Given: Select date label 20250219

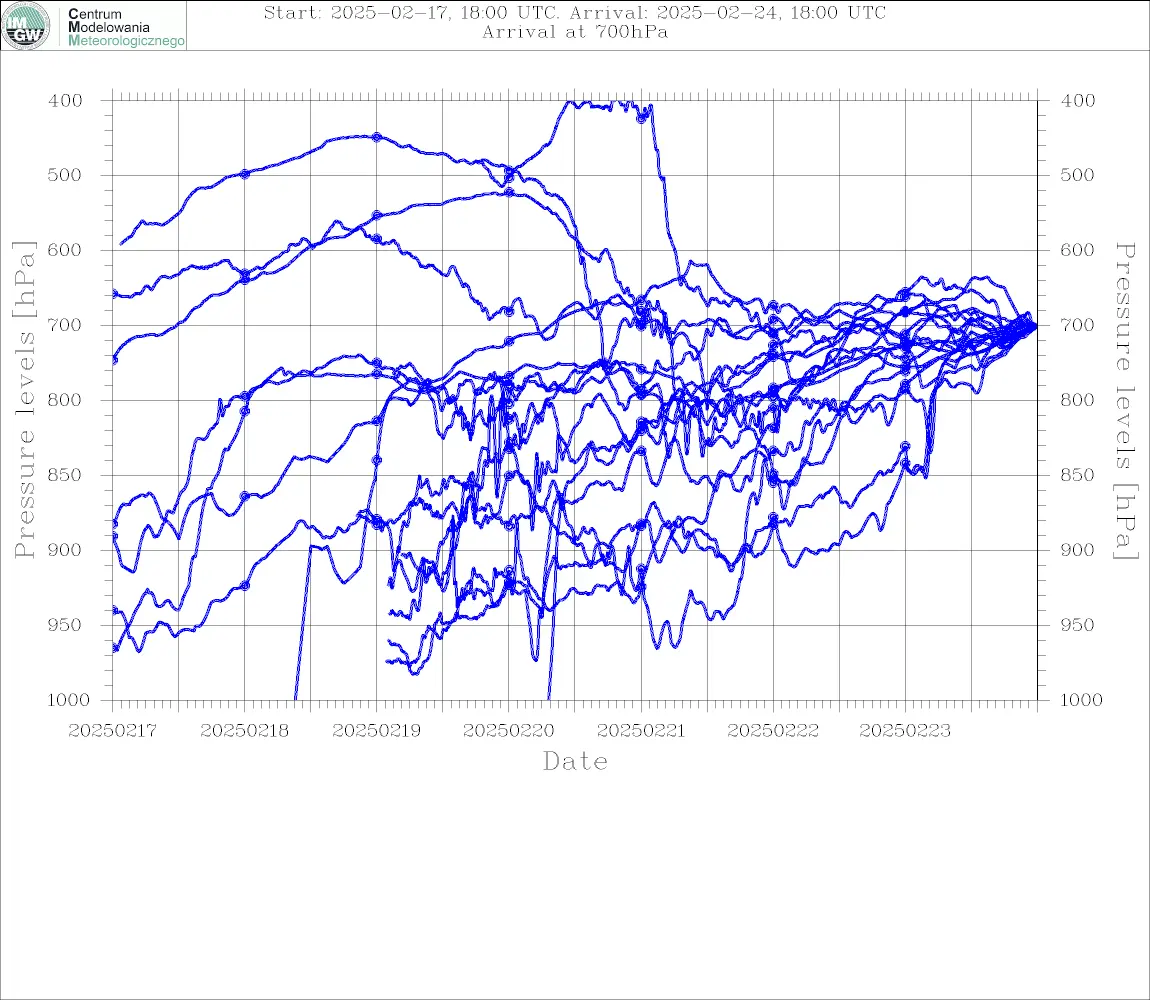Looking at the screenshot, I should (376, 731).
